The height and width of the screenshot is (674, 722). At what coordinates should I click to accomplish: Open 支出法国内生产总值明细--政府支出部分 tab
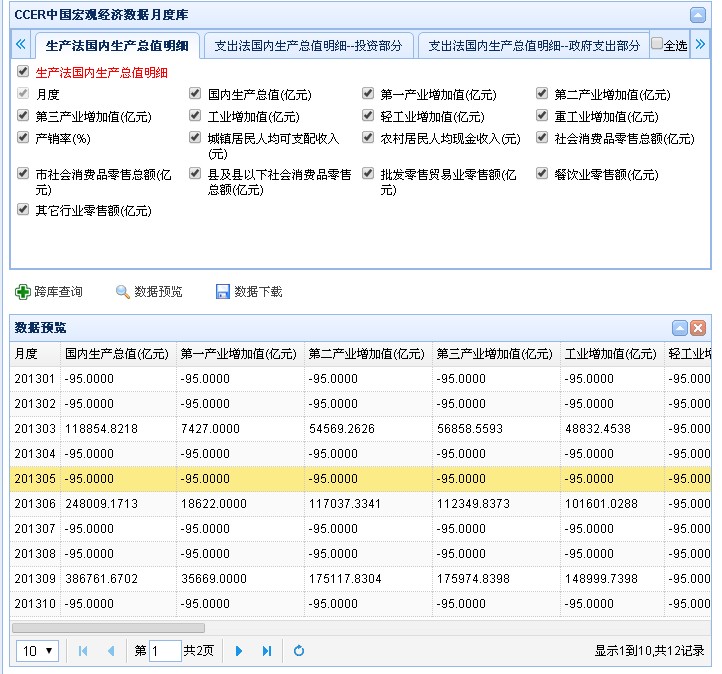[533, 46]
